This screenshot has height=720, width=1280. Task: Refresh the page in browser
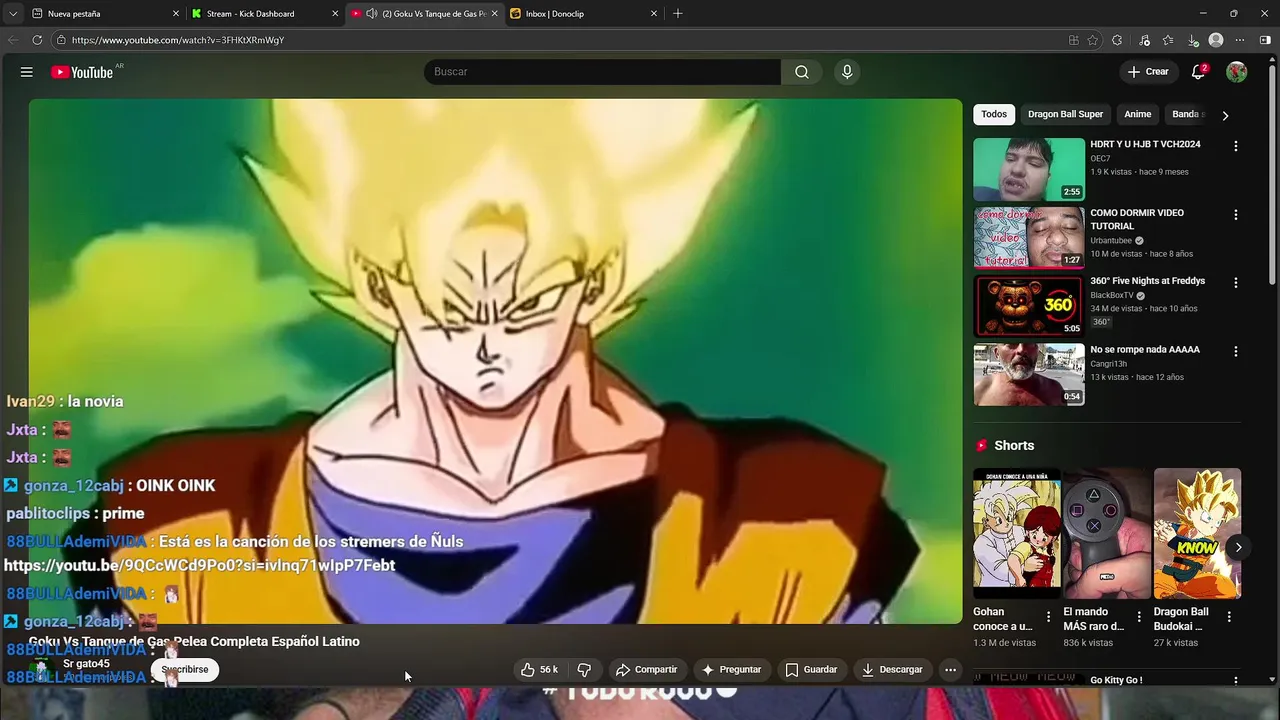click(37, 40)
